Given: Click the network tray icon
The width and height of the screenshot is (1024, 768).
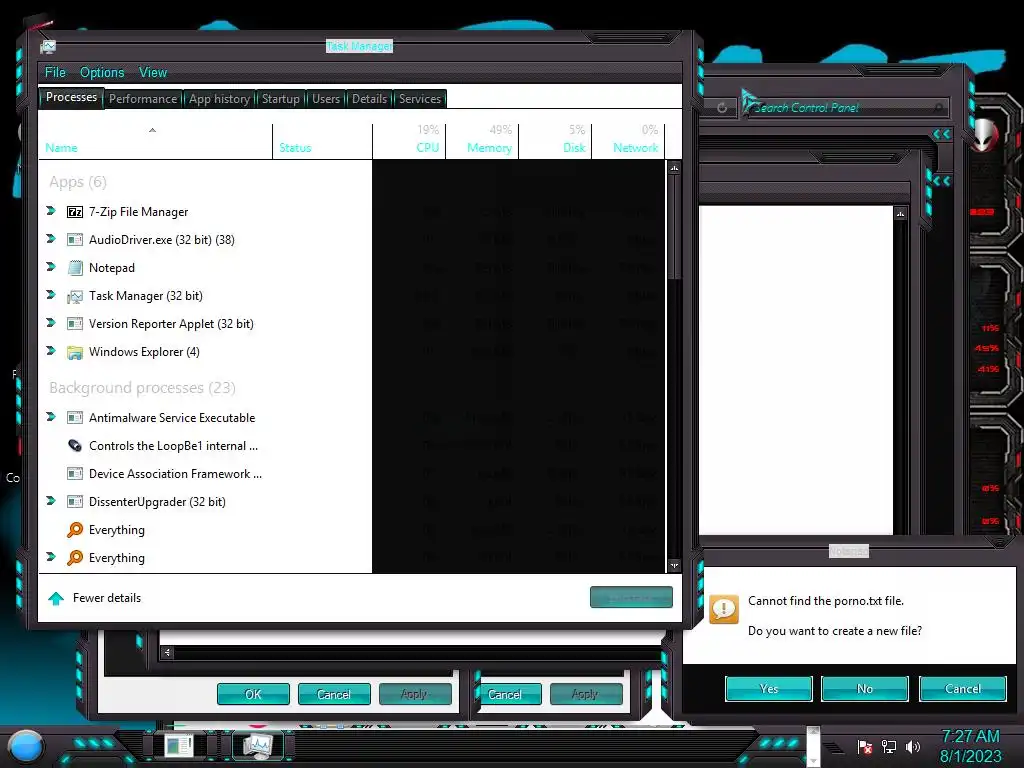Looking at the screenshot, I should click(889, 746).
